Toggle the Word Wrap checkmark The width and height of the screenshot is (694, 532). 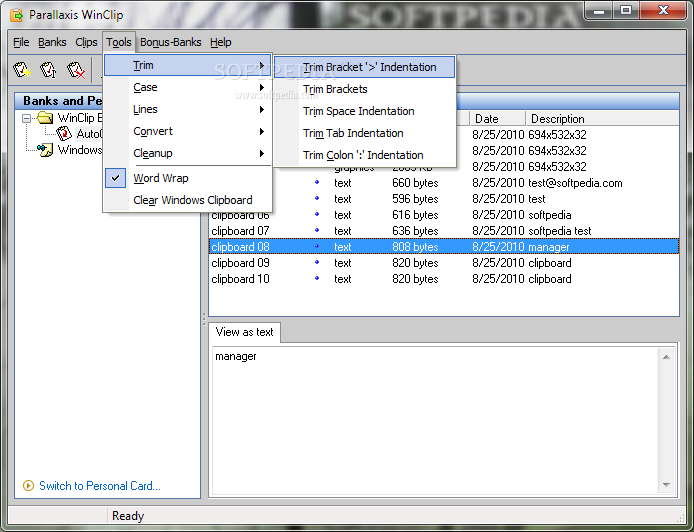116,178
